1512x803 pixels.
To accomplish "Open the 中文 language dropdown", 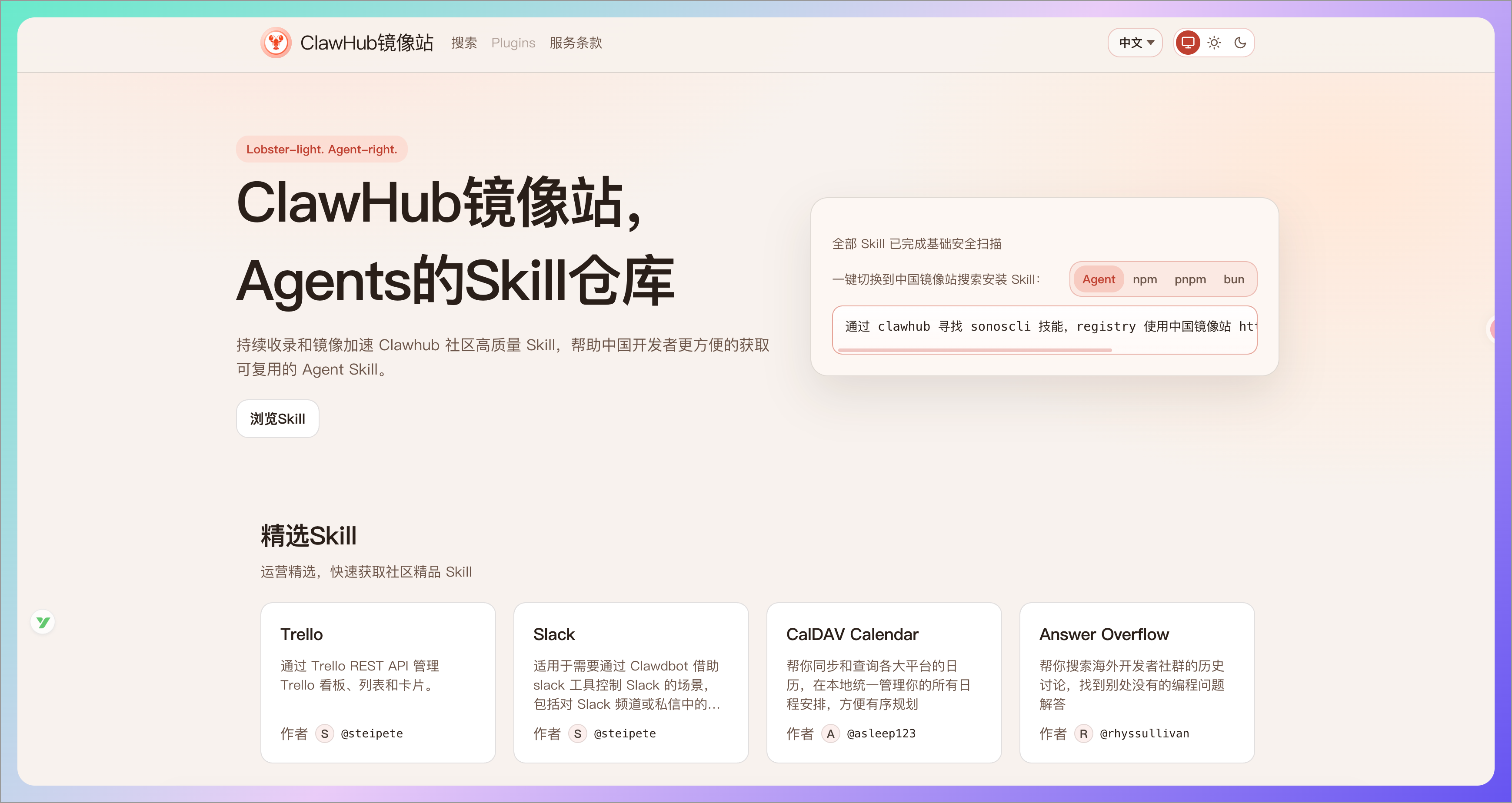I will click(x=1135, y=42).
